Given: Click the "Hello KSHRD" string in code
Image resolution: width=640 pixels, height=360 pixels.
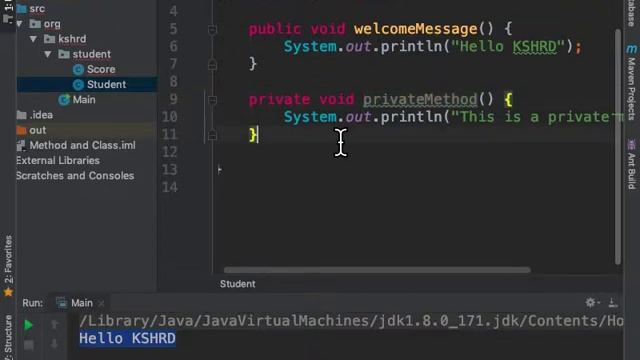Looking at the screenshot, I should [x=507, y=47].
